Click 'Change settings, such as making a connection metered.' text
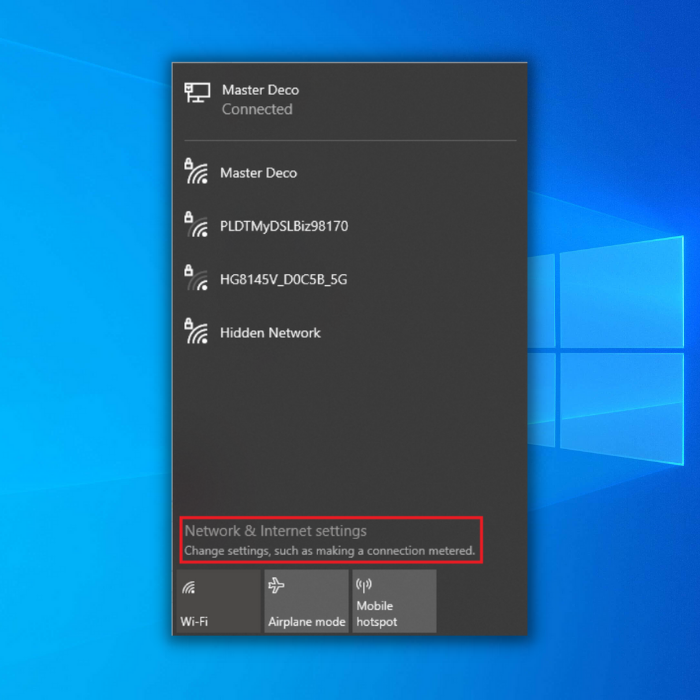The image size is (700, 700). (x=329, y=550)
